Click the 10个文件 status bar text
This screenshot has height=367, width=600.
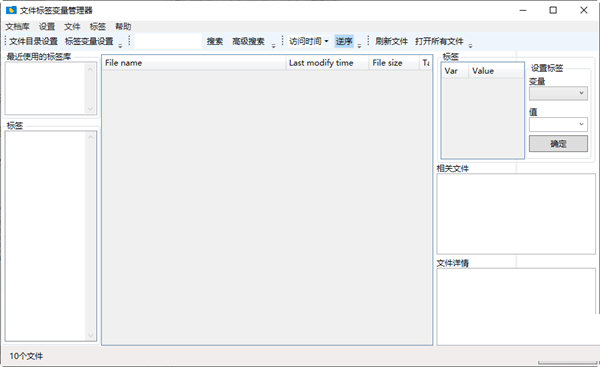pyautogui.click(x=26, y=356)
